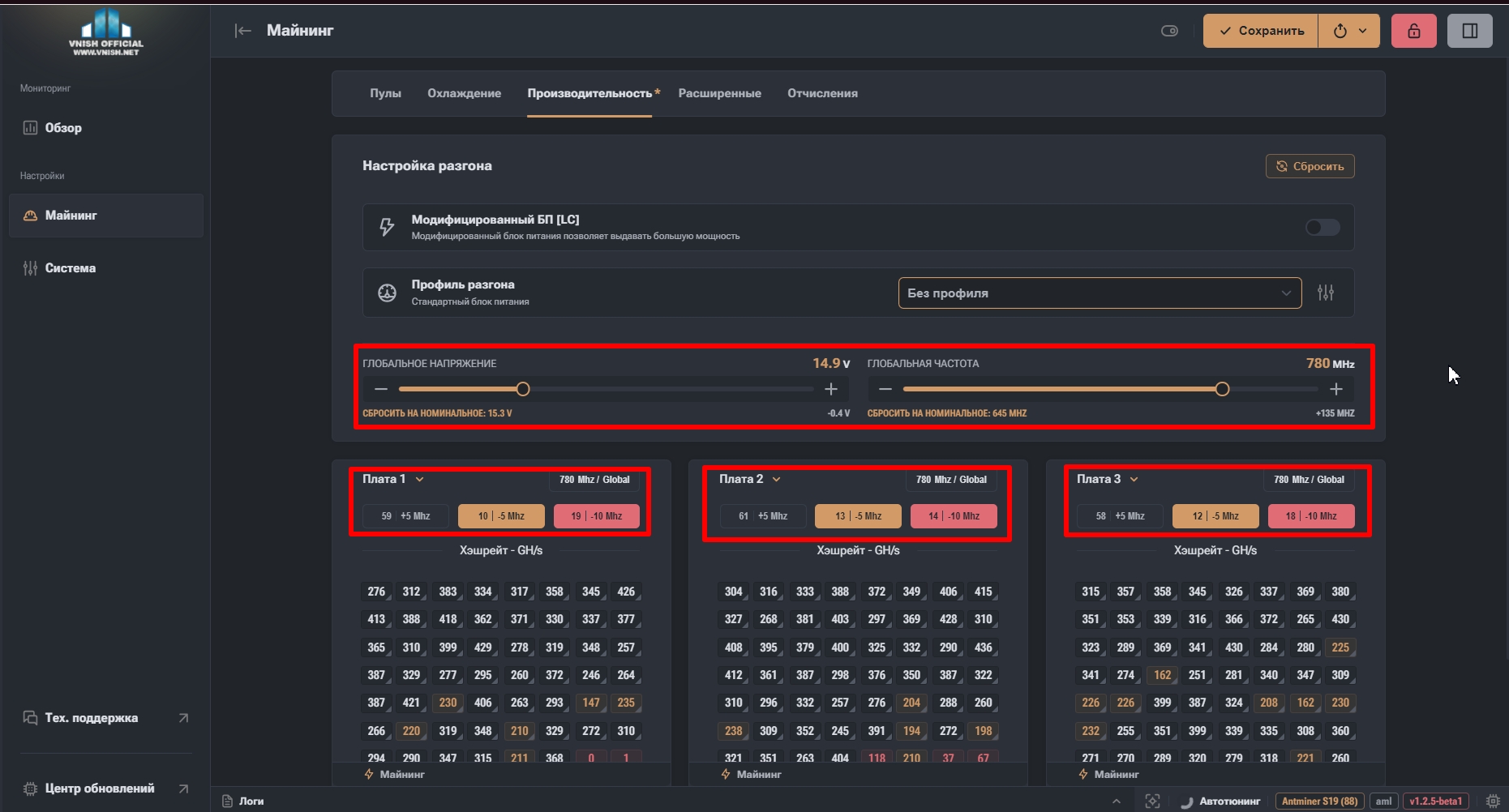The height and width of the screenshot is (812, 1509).
Task: Click the aml badge in status bar
Action: (x=1383, y=801)
